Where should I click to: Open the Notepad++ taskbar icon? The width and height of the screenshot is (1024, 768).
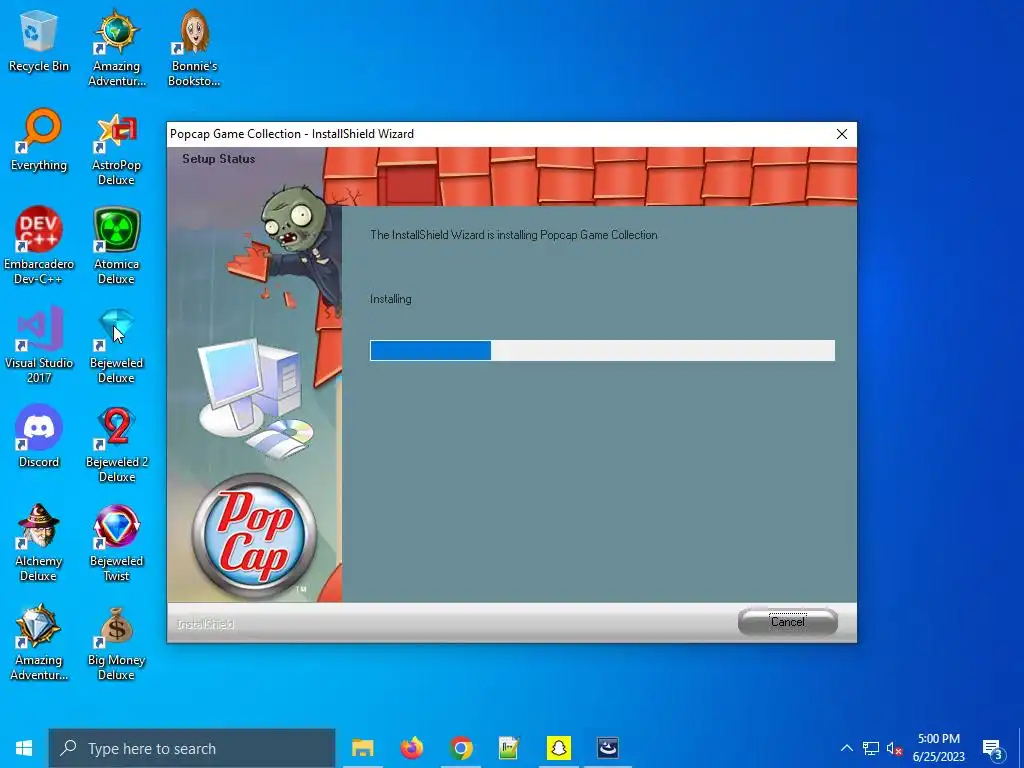pyautogui.click(x=509, y=748)
